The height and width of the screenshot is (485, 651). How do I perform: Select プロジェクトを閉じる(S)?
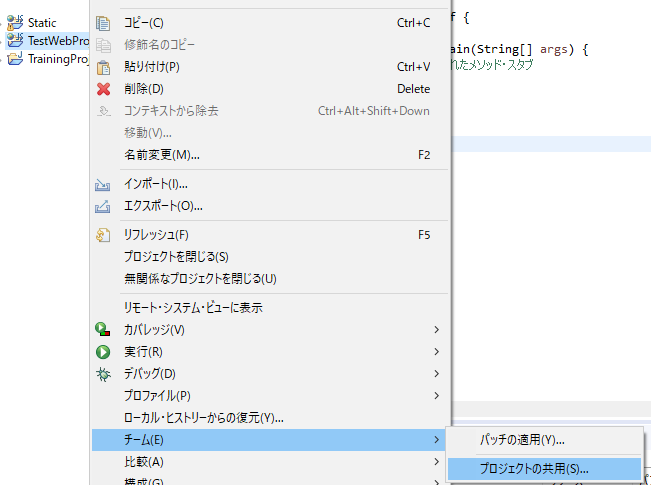270,257
